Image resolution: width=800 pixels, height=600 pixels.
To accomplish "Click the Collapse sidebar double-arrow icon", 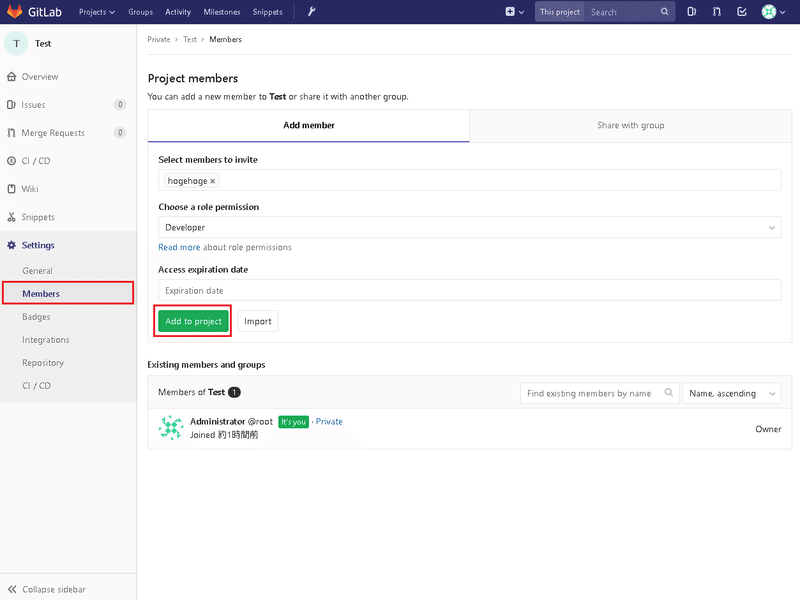I will (12, 589).
